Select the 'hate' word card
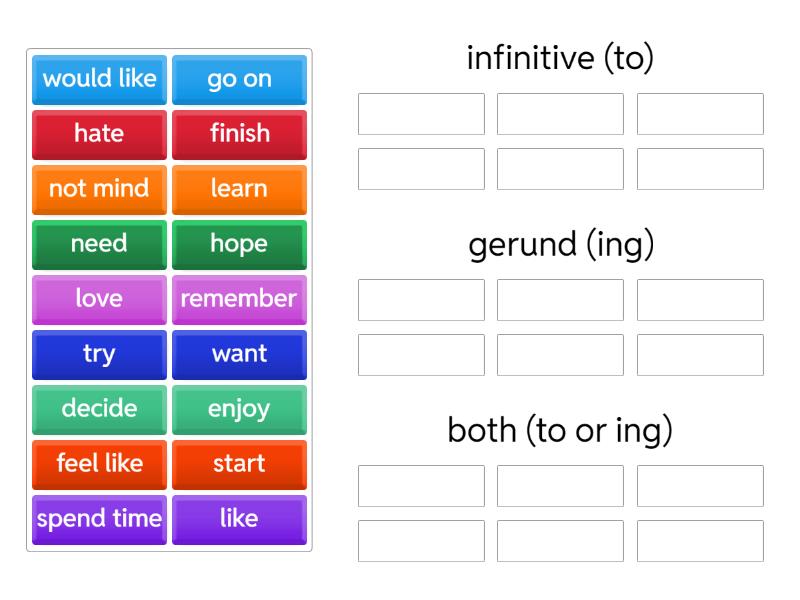The image size is (800, 600). tap(98, 134)
